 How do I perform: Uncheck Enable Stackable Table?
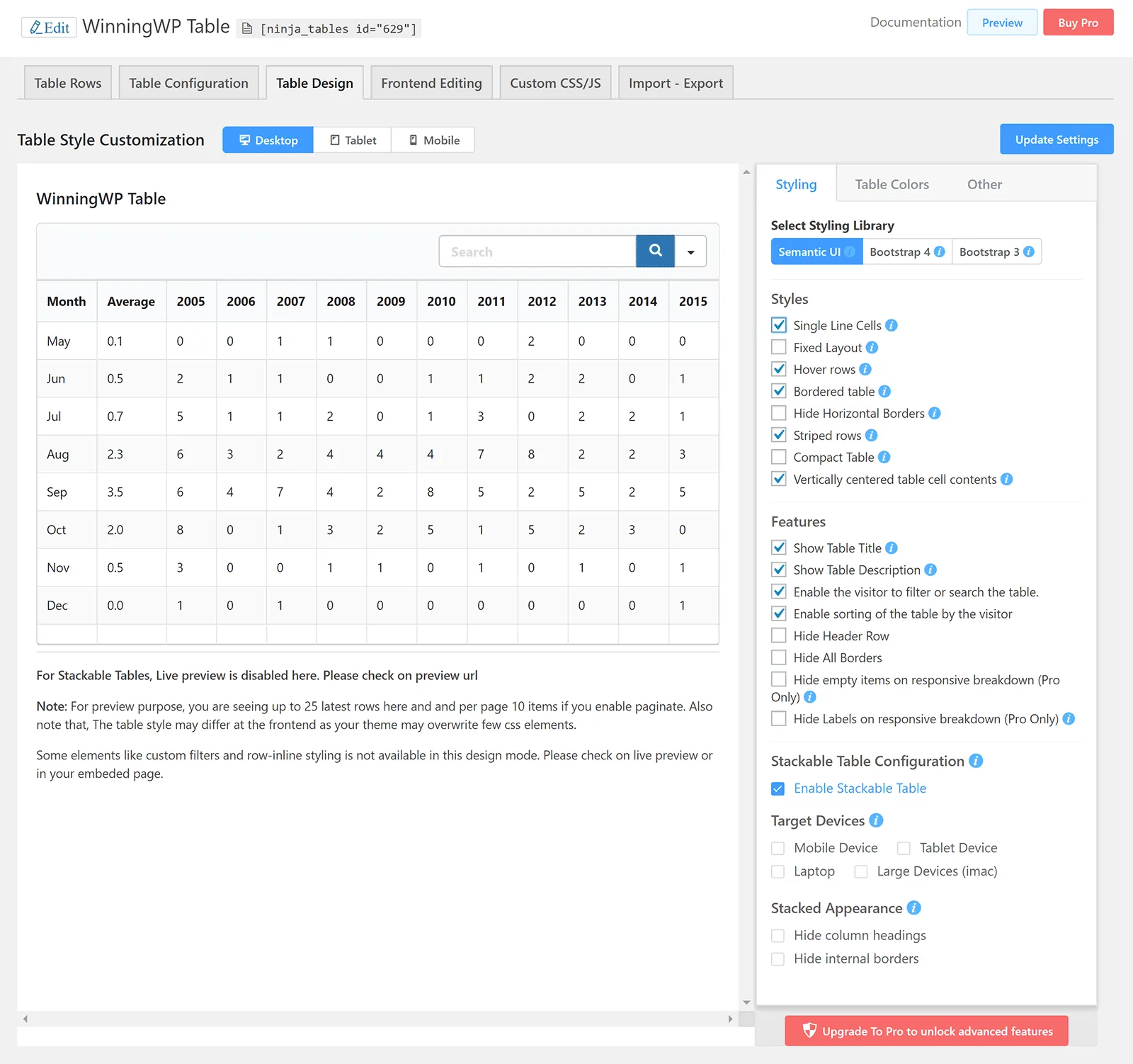coord(778,788)
